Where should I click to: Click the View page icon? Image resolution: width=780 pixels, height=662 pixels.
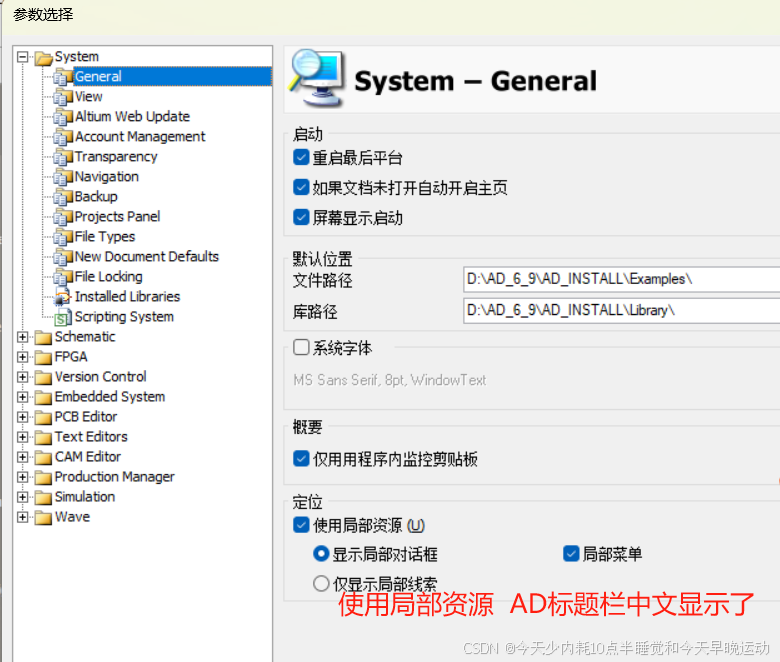[63, 97]
